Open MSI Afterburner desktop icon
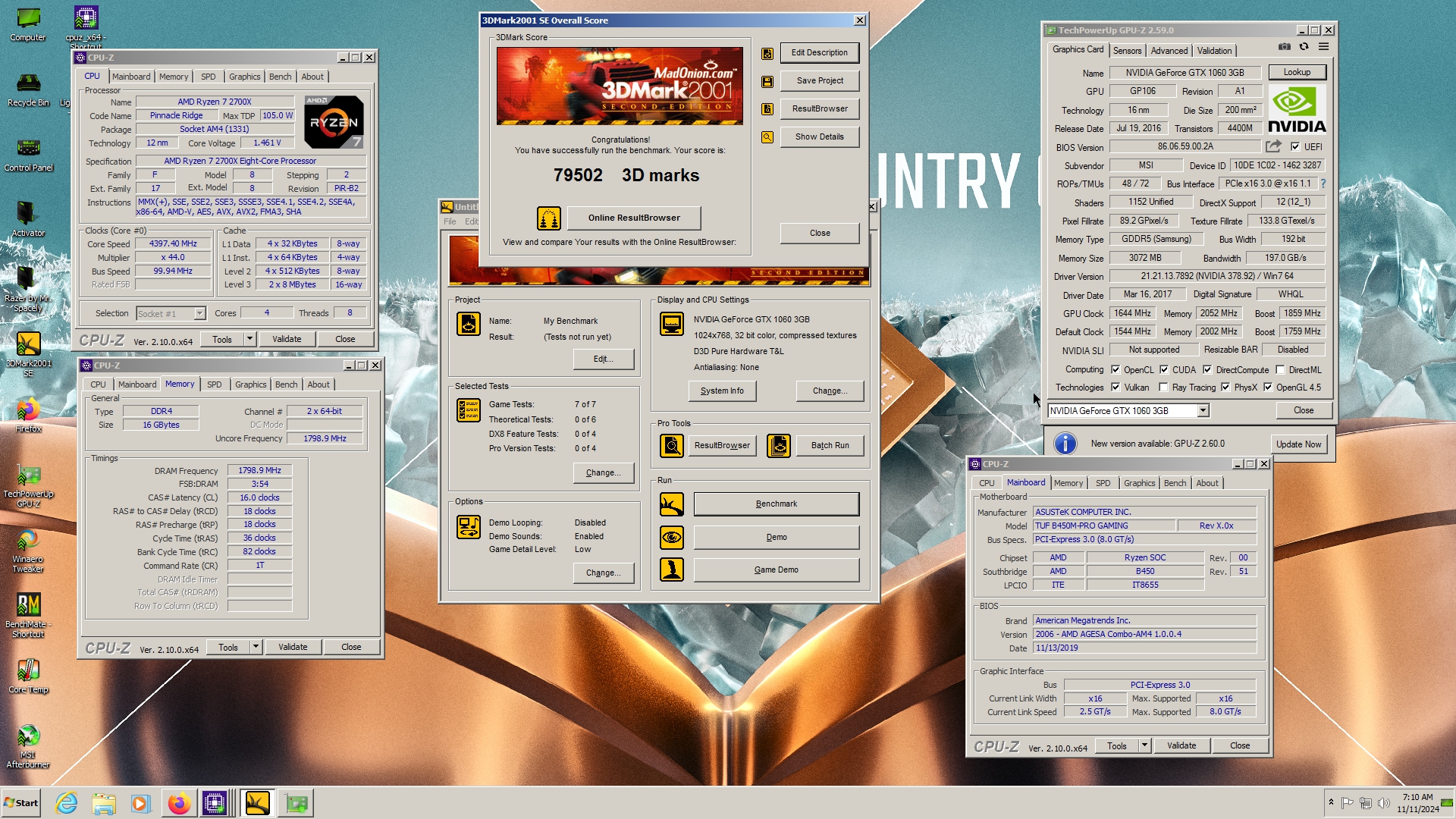The height and width of the screenshot is (819, 1456). [x=28, y=746]
